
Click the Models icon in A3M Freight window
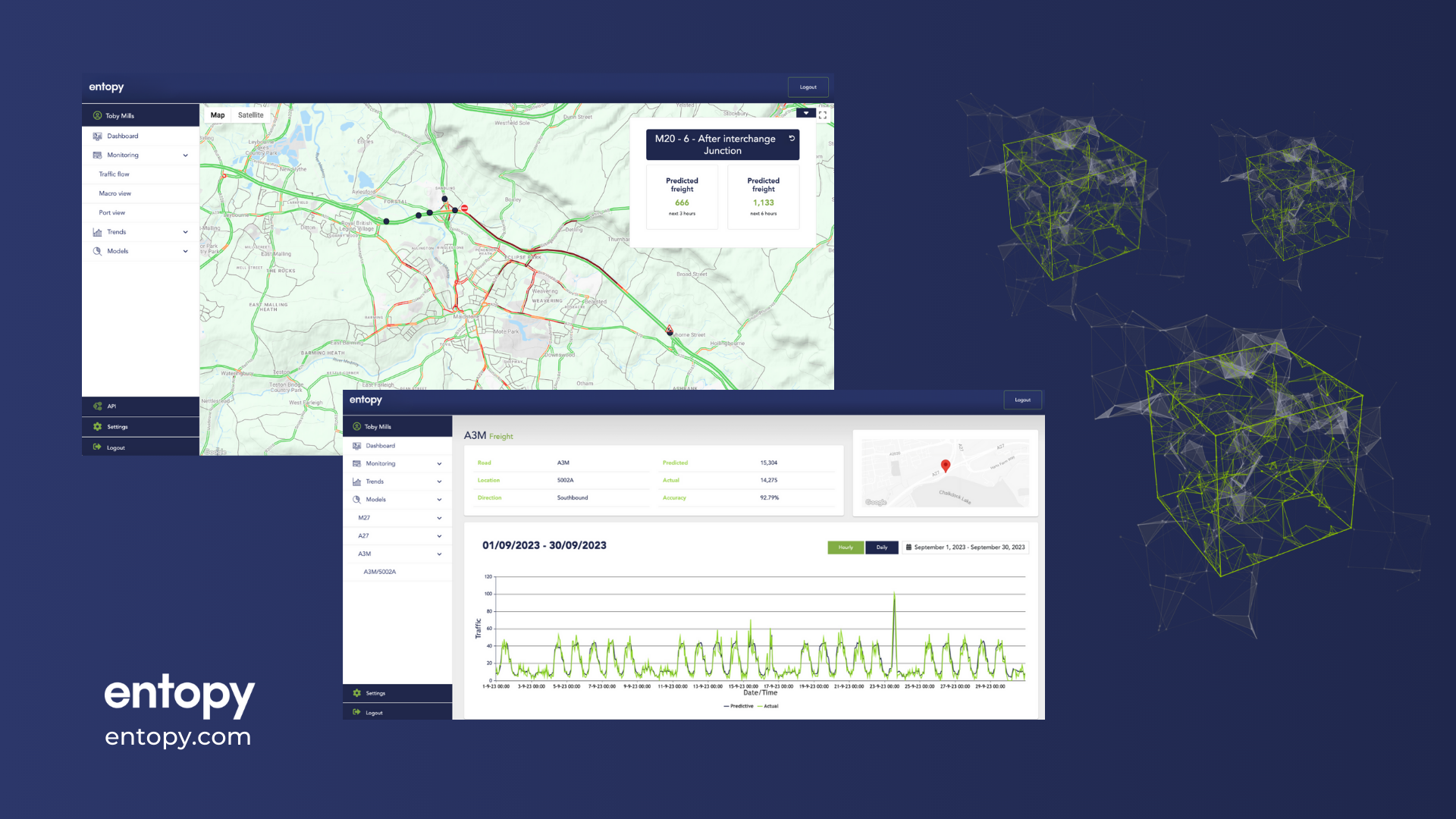pos(356,500)
